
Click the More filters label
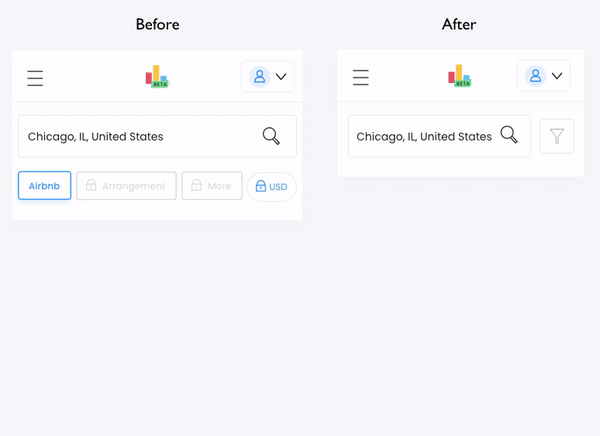[219, 186]
